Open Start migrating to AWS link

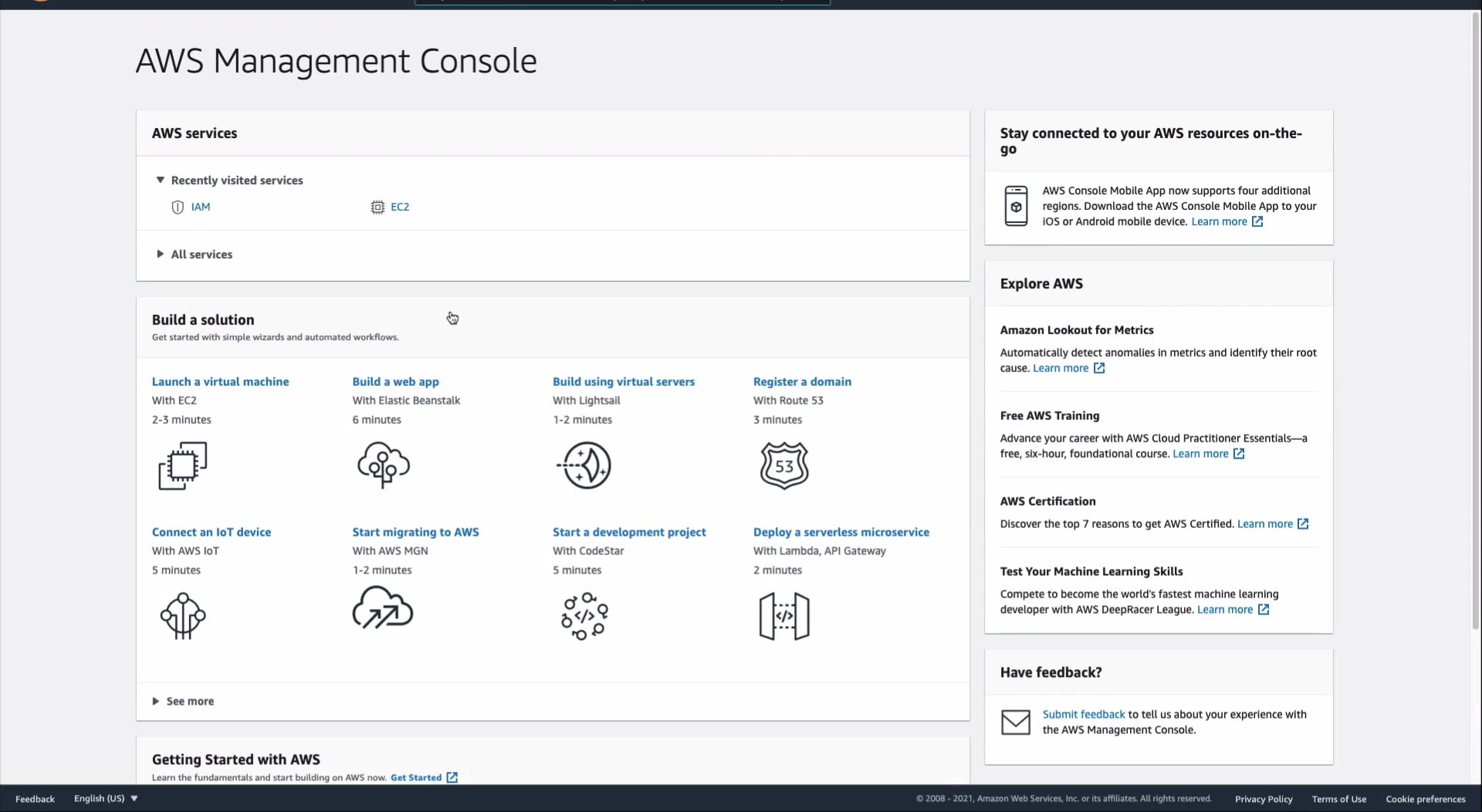point(416,532)
